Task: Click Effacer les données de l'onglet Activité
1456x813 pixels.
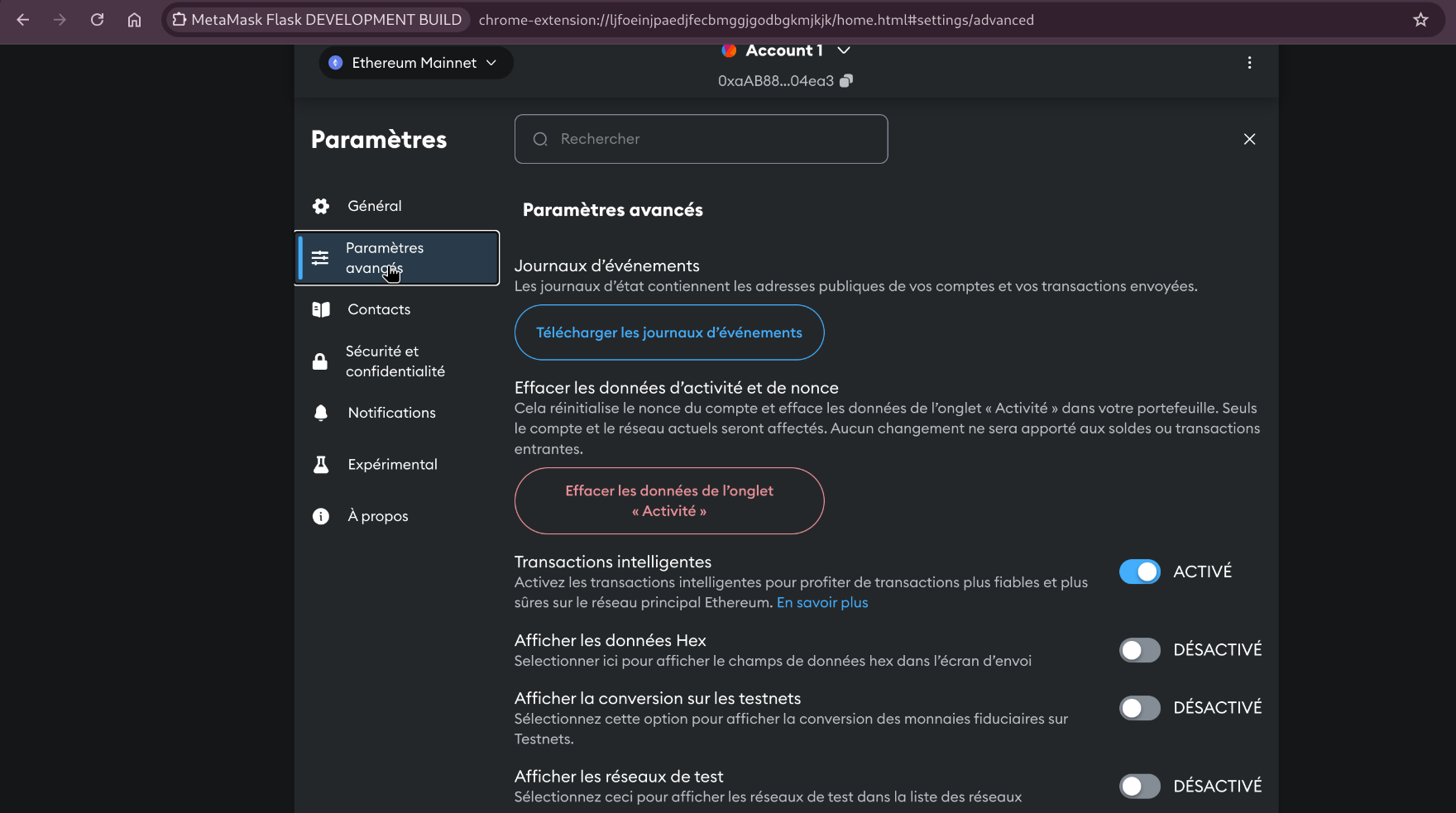Action: click(x=668, y=500)
